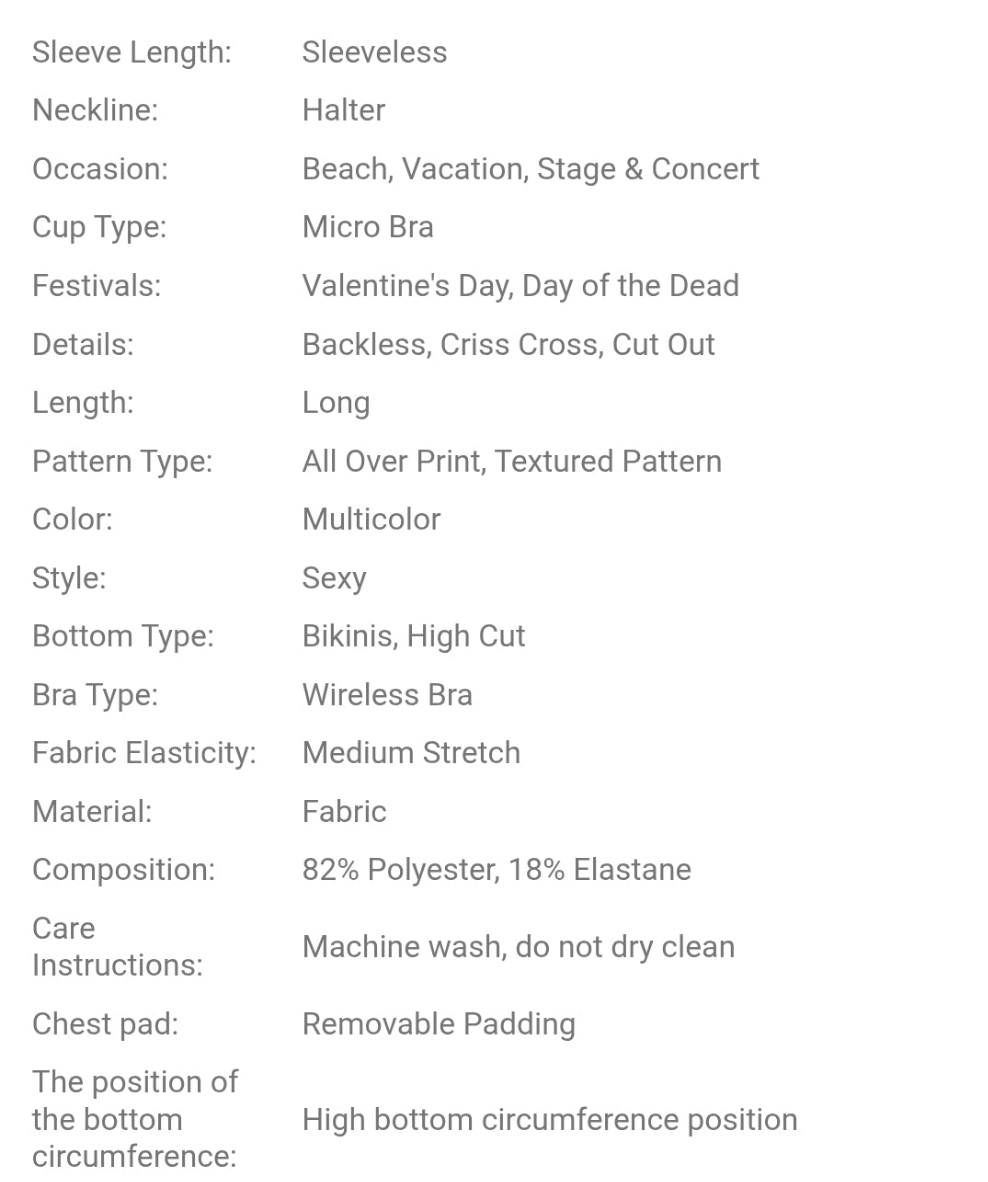Viewport: 988px width, 1182px height.
Task: Select the "Fabric" material value
Action: (344, 811)
